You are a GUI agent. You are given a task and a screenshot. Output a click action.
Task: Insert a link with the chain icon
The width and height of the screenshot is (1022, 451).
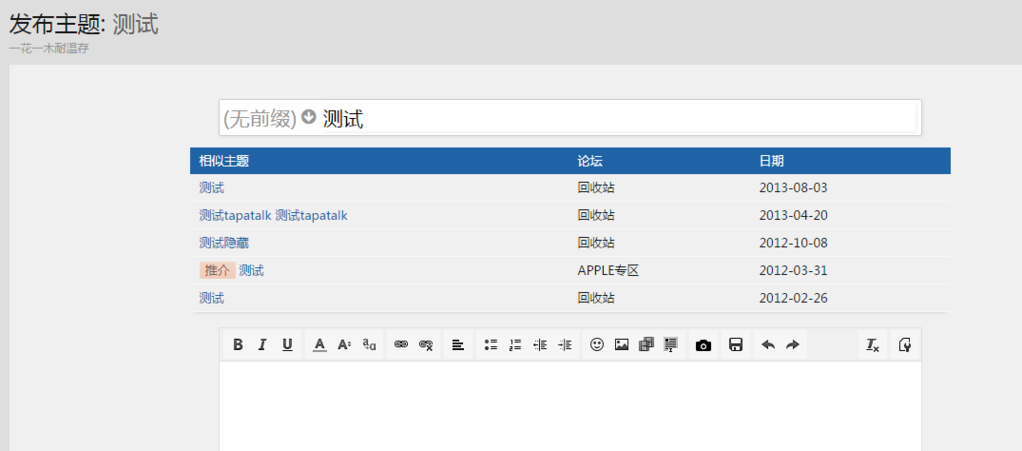(x=402, y=345)
